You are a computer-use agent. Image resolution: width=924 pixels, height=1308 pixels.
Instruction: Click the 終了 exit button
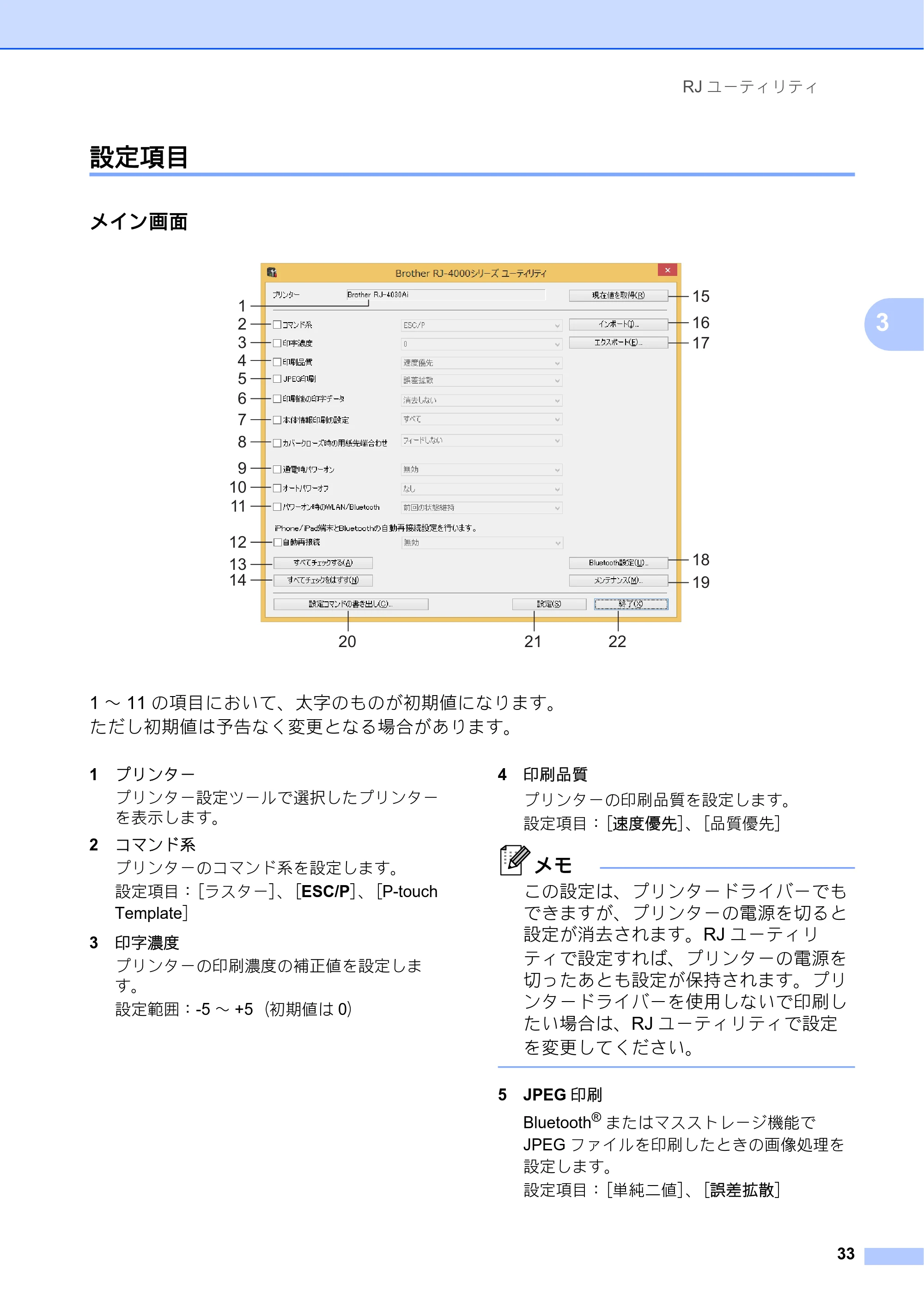coord(631,604)
